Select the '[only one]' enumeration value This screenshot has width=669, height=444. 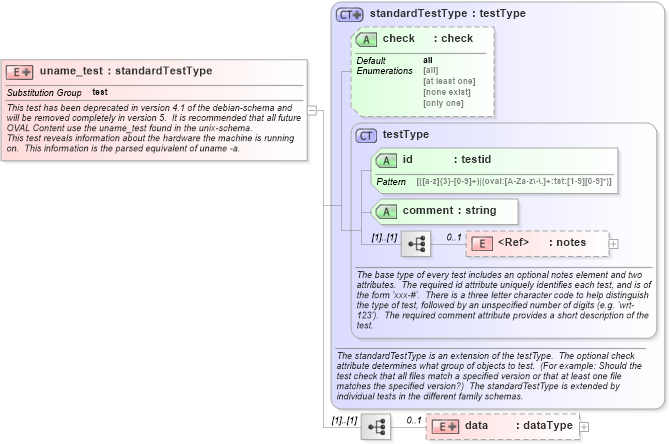443,103
